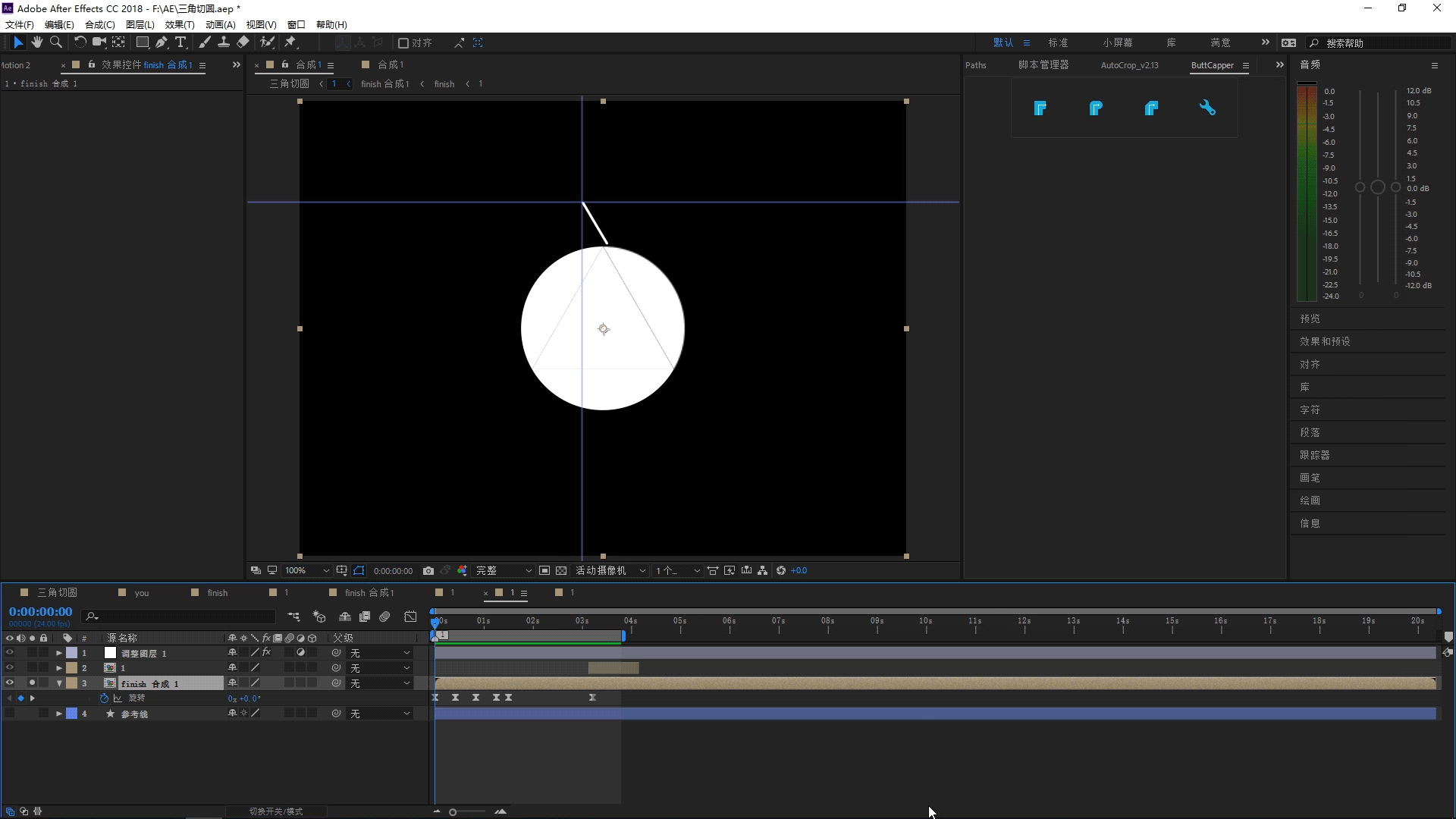This screenshot has width=1456, height=819.
Task: Select the Type text tool
Action: [180, 42]
